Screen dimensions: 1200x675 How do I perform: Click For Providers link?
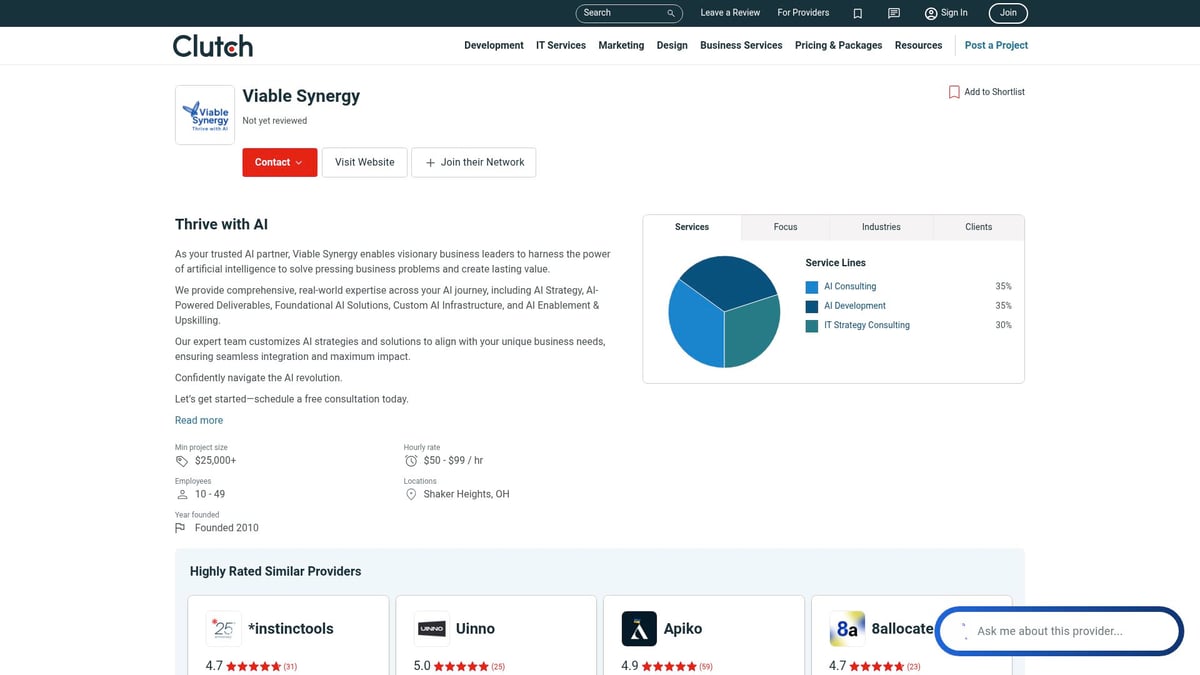[x=803, y=13]
